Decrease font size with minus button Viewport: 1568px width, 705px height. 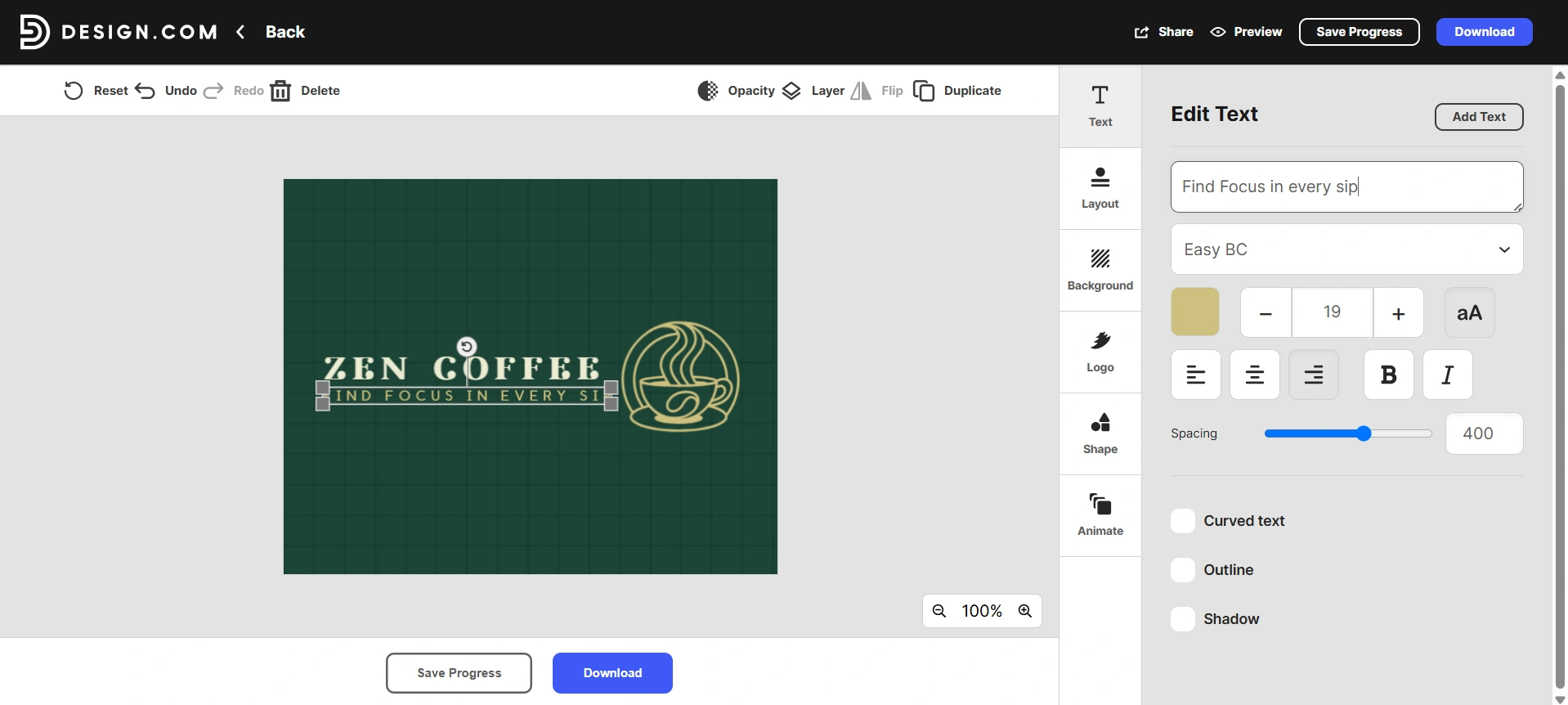tap(1266, 312)
